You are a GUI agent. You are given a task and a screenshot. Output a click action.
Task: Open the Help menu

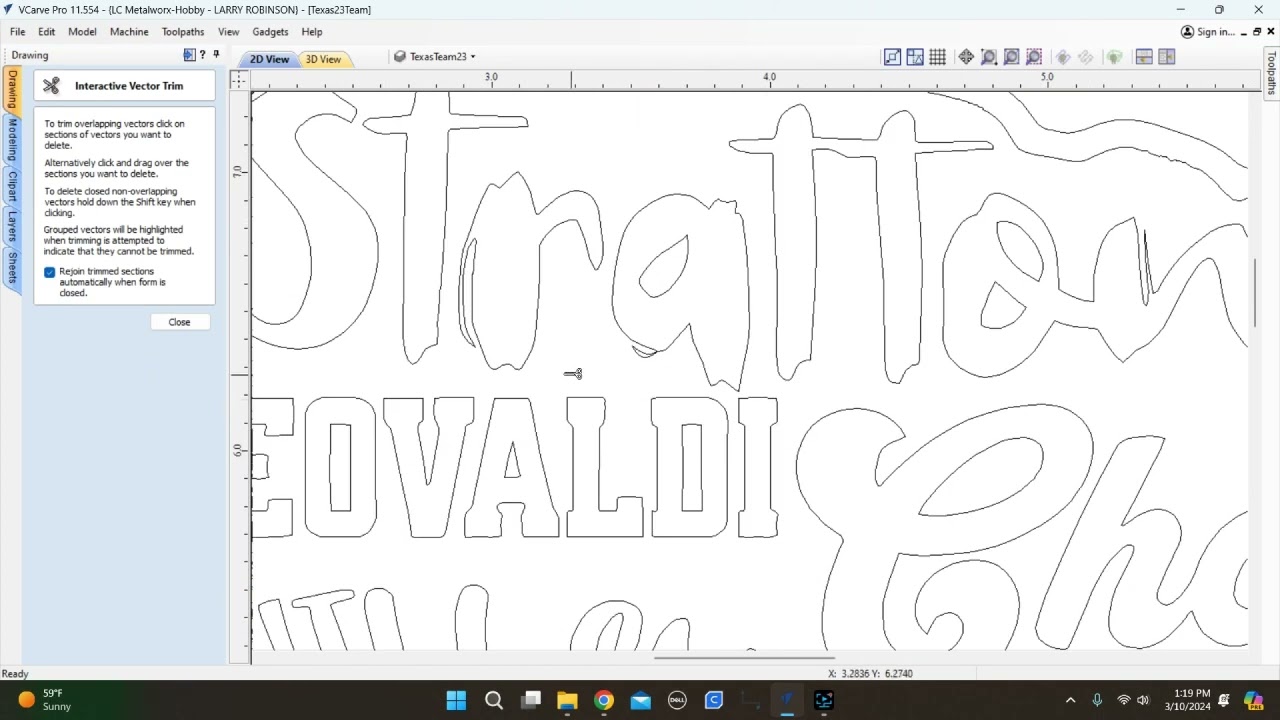[312, 32]
